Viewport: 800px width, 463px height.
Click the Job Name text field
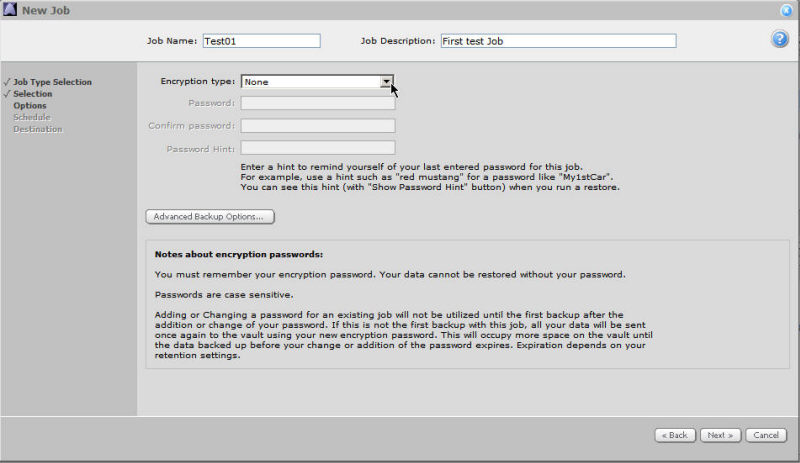(260, 41)
